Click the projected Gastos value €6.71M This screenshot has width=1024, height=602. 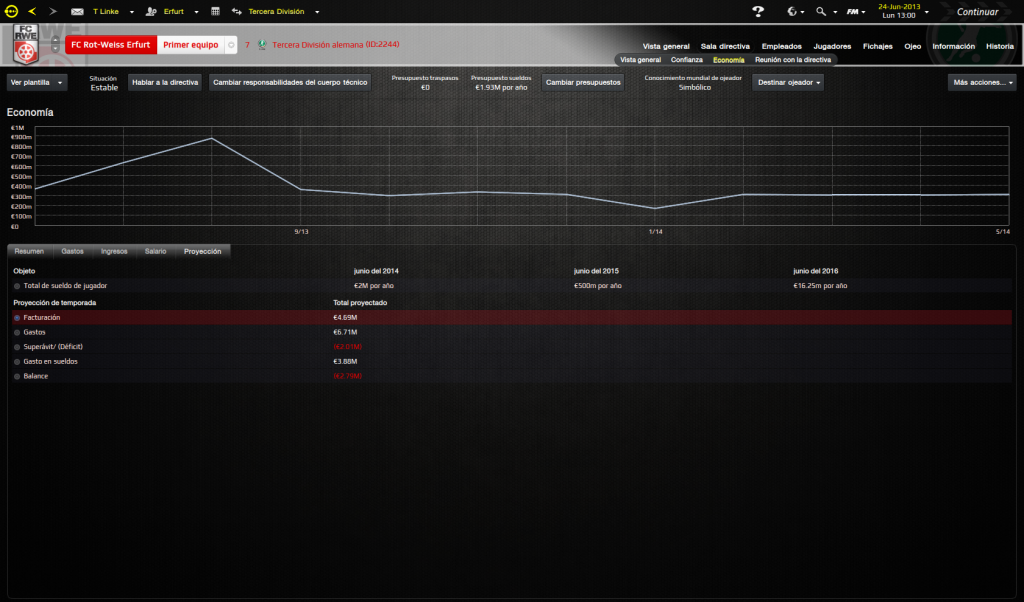click(x=345, y=332)
